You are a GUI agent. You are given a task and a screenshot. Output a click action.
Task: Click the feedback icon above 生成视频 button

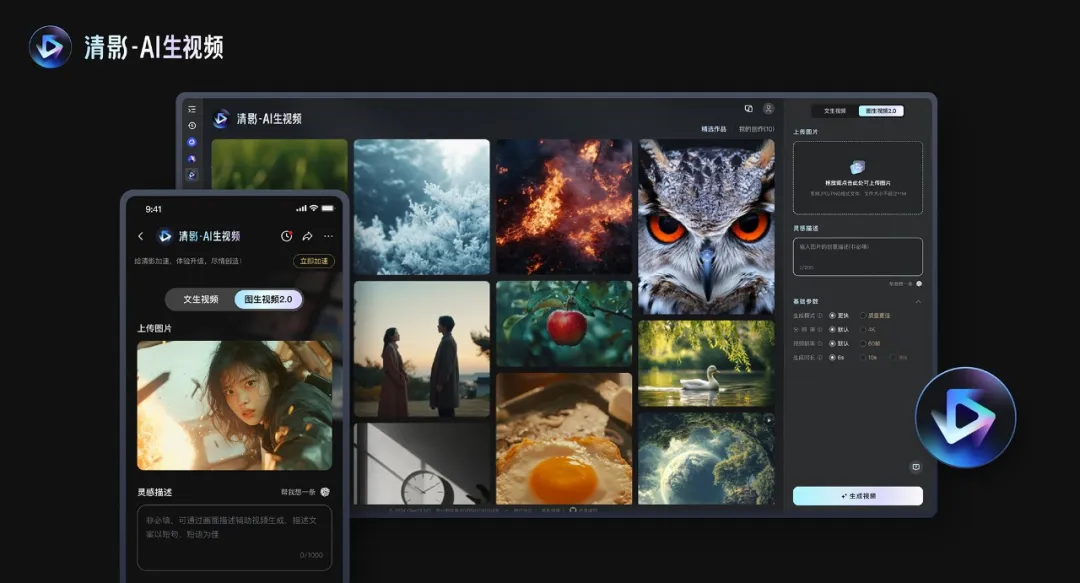pos(915,466)
